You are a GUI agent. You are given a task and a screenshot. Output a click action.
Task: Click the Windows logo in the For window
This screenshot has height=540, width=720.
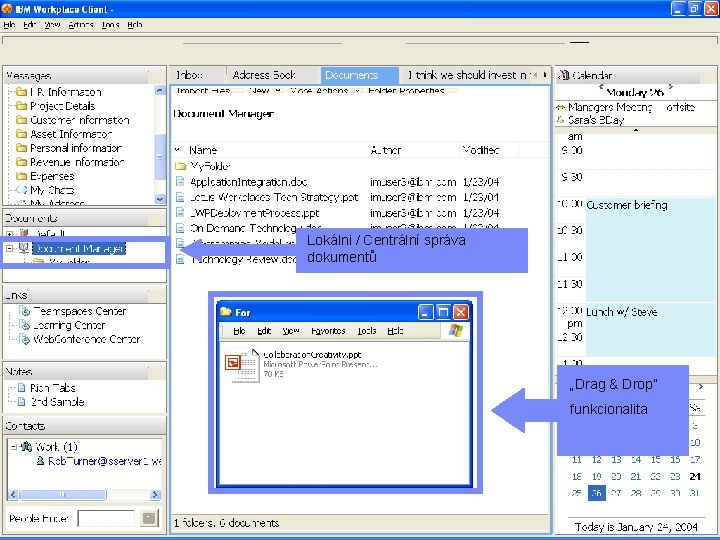coord(456,331)
